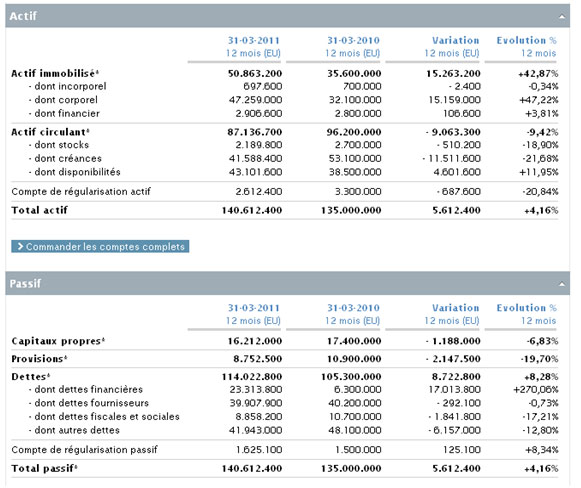Viewport: 581px width, 488px height.
Task: Click the value 43.101.600 for disponibilités
Action: [255, 172]
